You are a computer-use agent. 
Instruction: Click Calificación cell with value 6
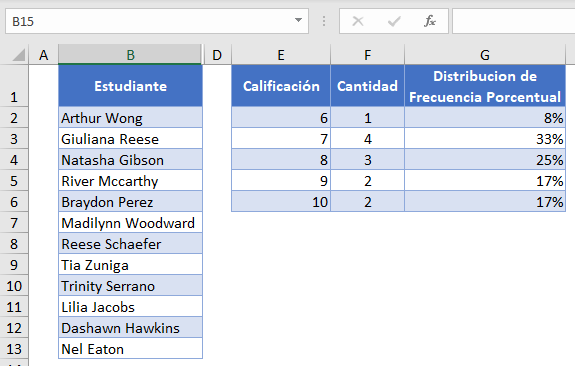click(x=281, y=118)
